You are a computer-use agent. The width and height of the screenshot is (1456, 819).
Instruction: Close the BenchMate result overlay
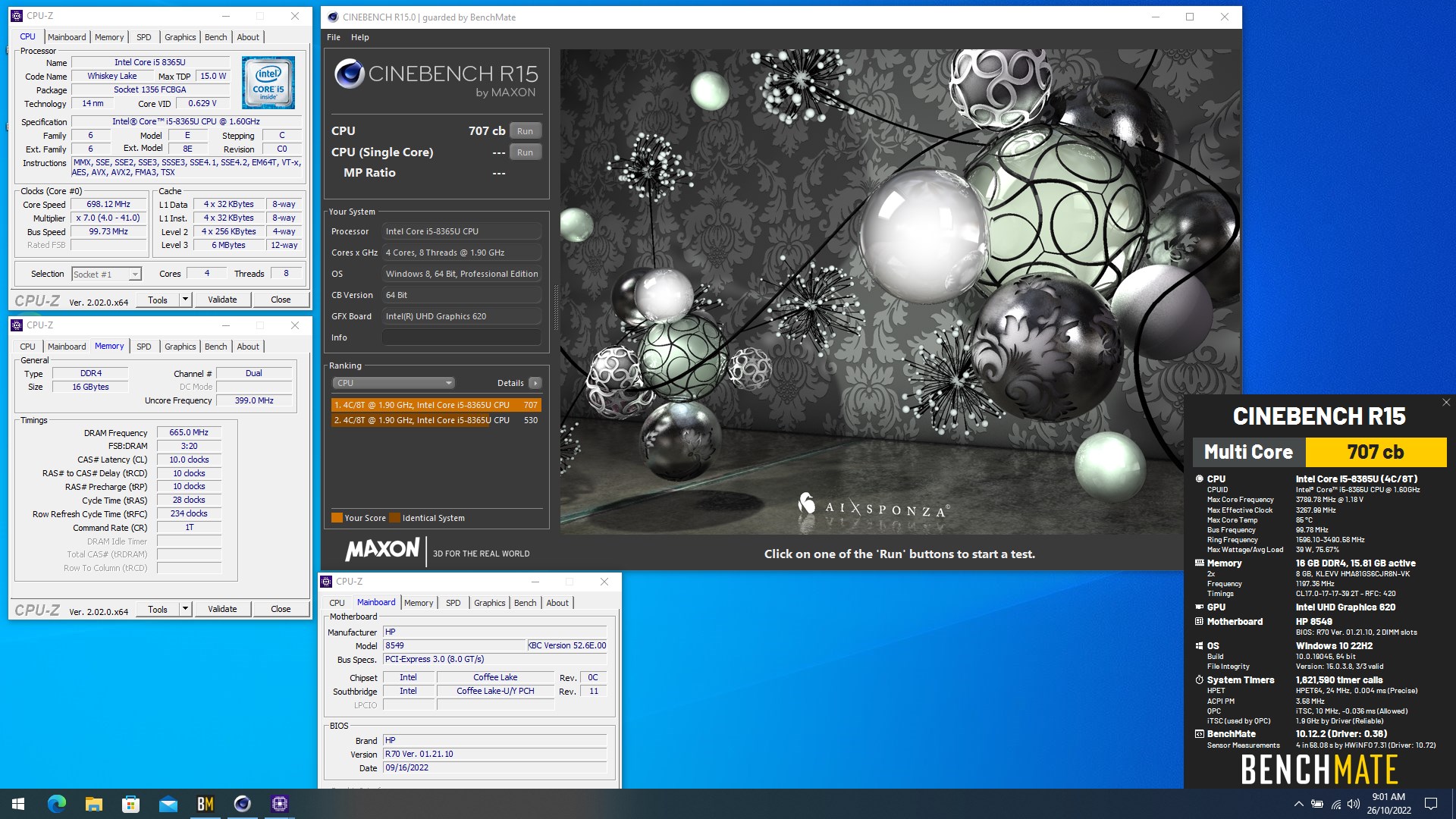pos(1445,403)
